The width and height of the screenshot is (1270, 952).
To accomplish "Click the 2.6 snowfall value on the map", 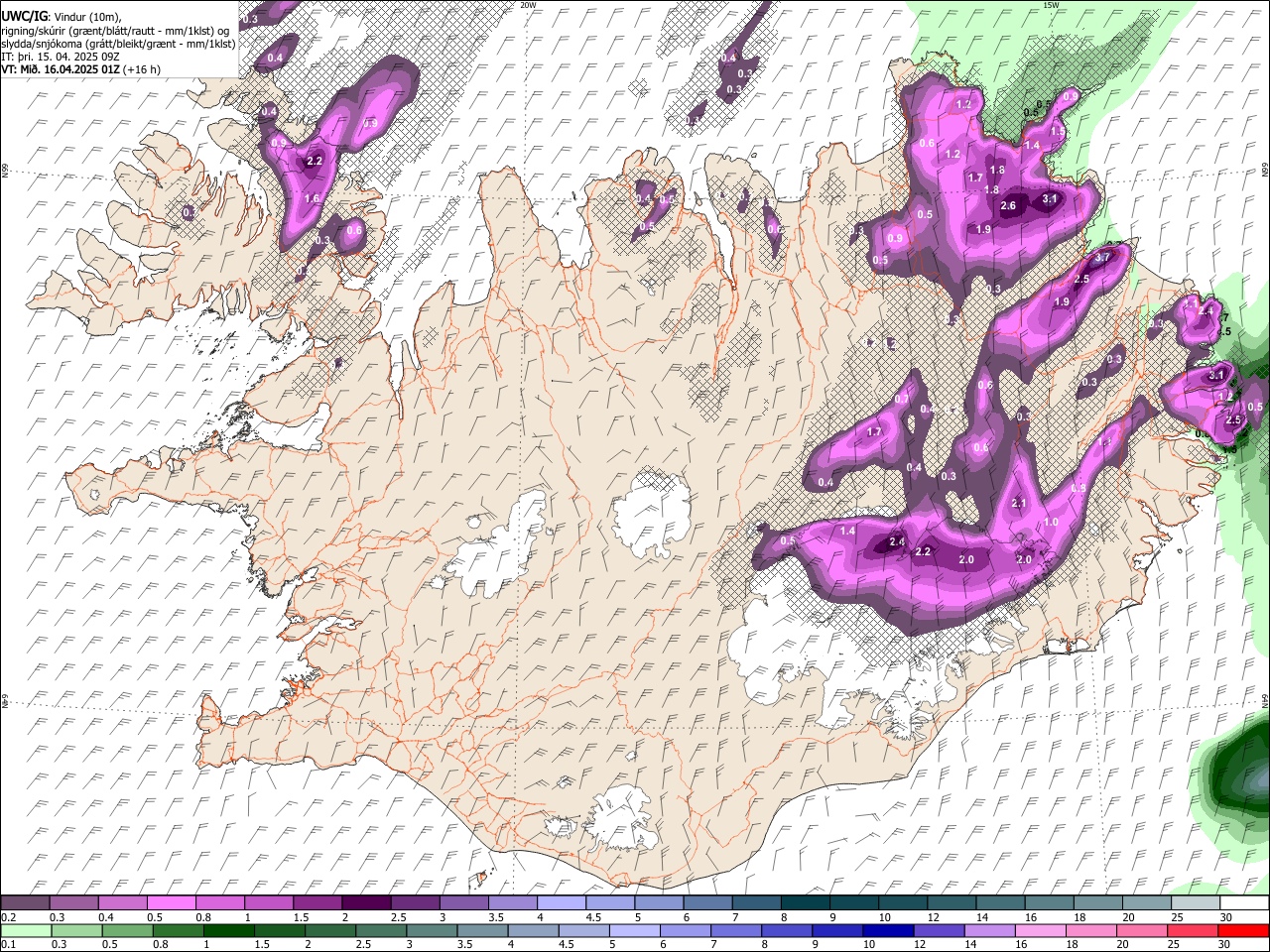I will tap(1009, 206).
